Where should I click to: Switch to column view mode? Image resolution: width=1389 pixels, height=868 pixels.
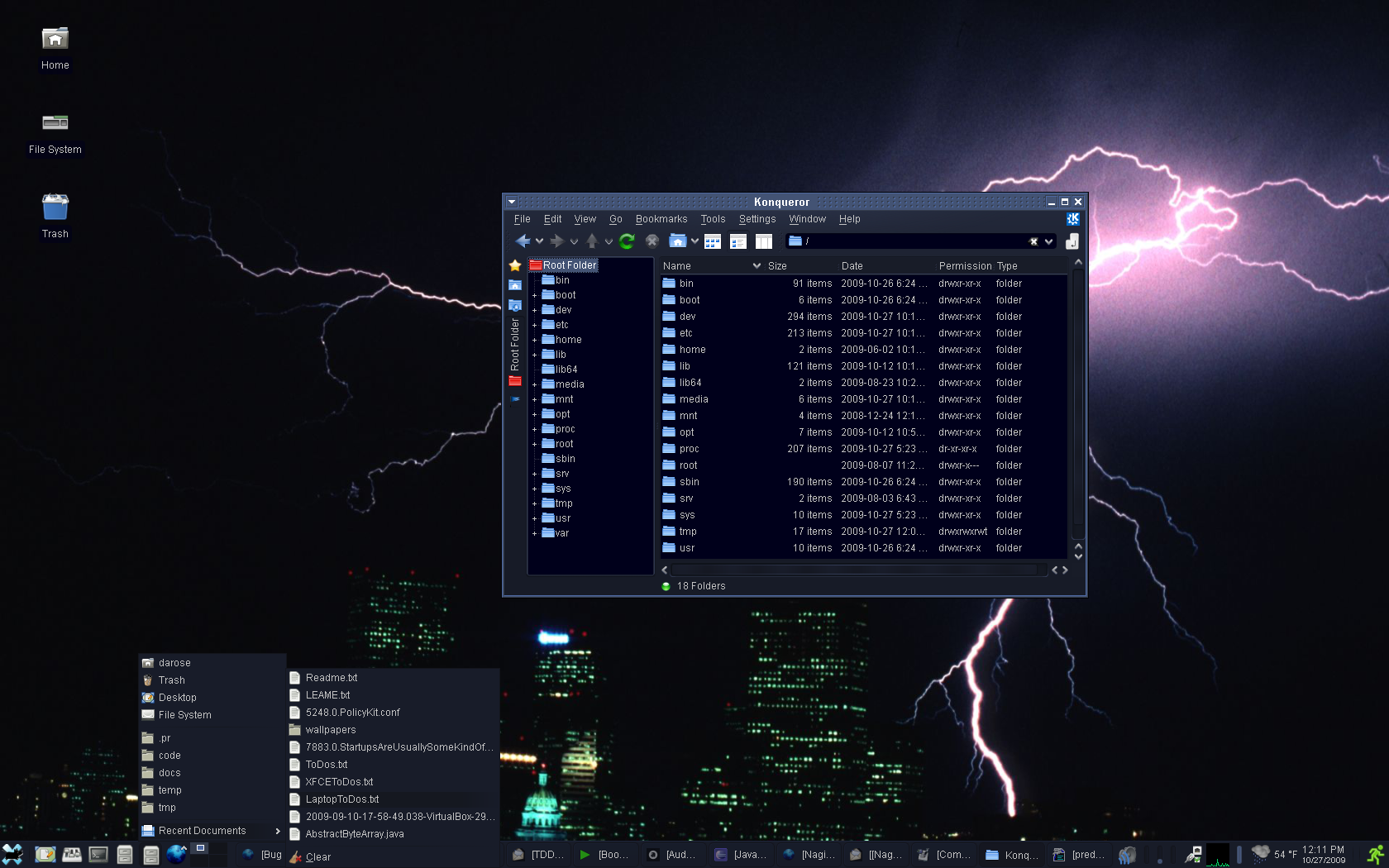tap(764, 241)
